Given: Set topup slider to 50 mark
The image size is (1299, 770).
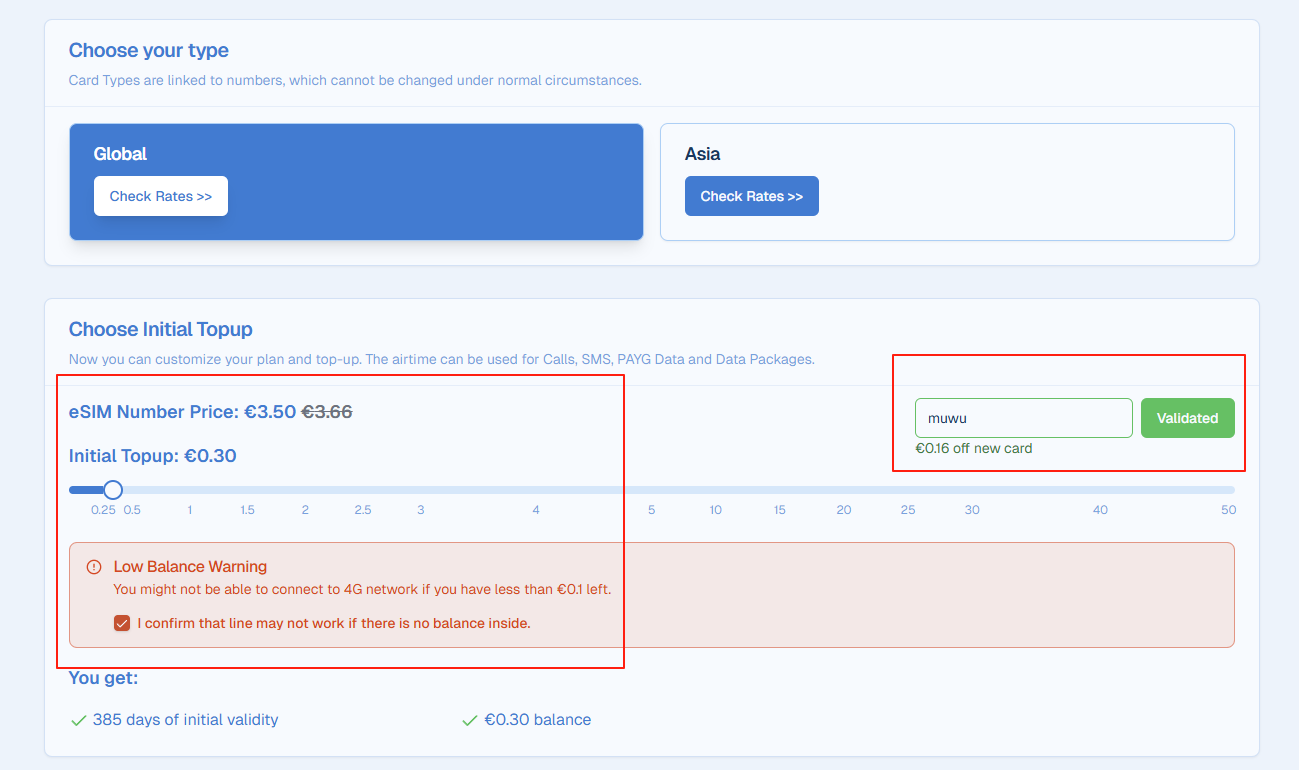Looking at the screenshot, I should click(x=1229, y=490).
